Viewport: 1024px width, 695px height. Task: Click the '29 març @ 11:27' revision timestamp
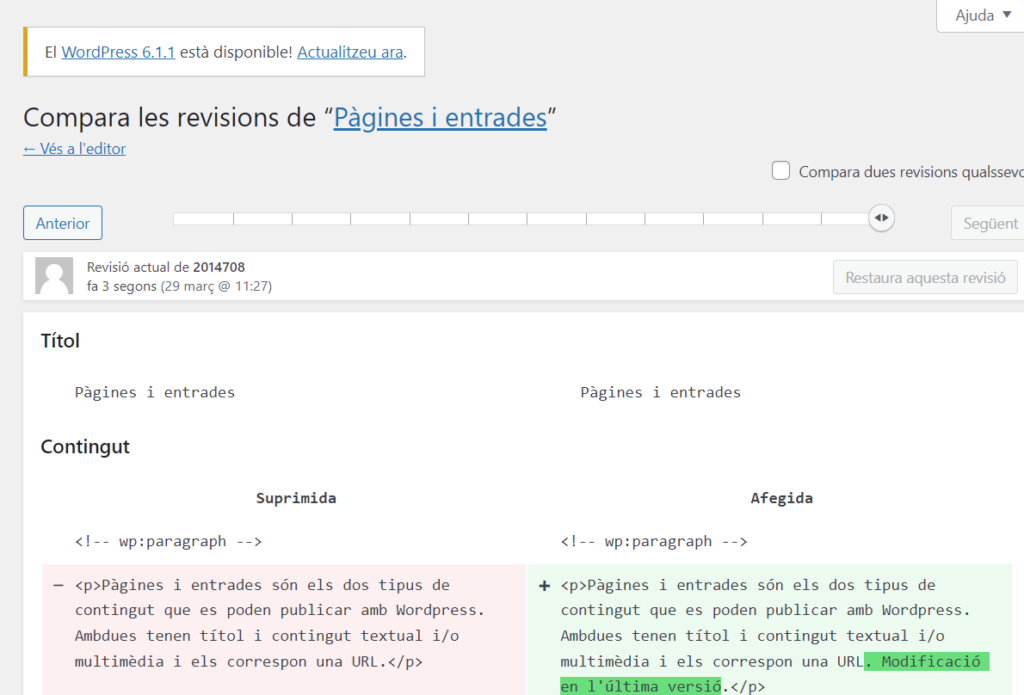click(216, 286)
